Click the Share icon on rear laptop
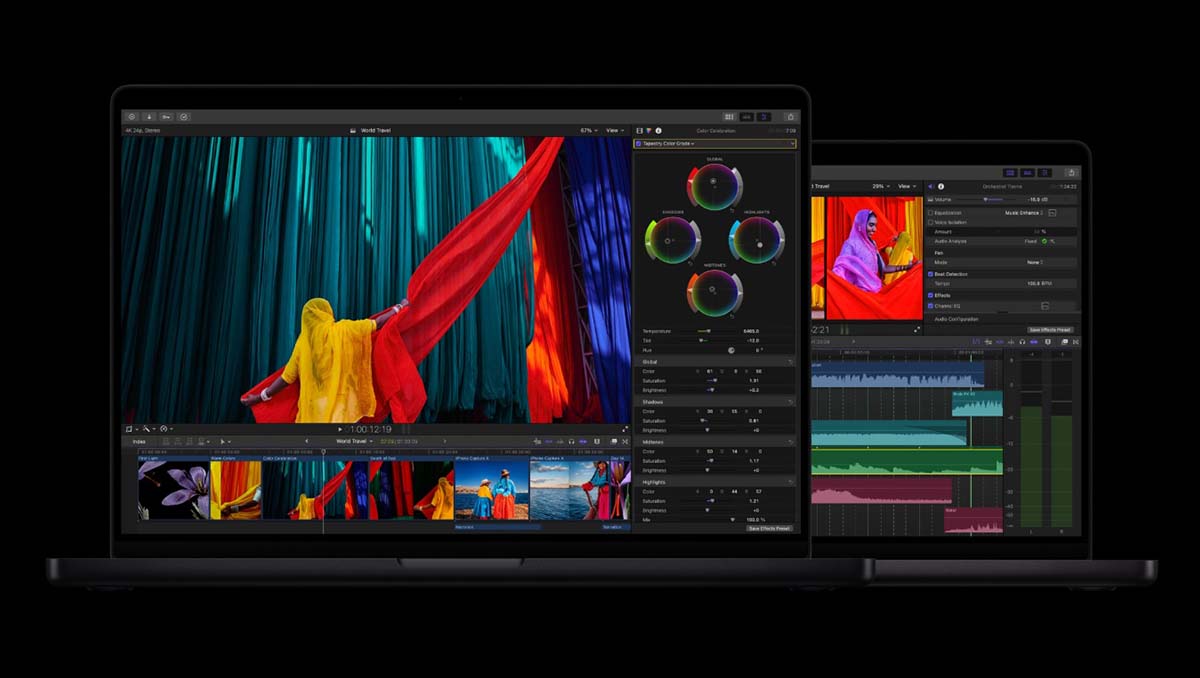 1071,172
